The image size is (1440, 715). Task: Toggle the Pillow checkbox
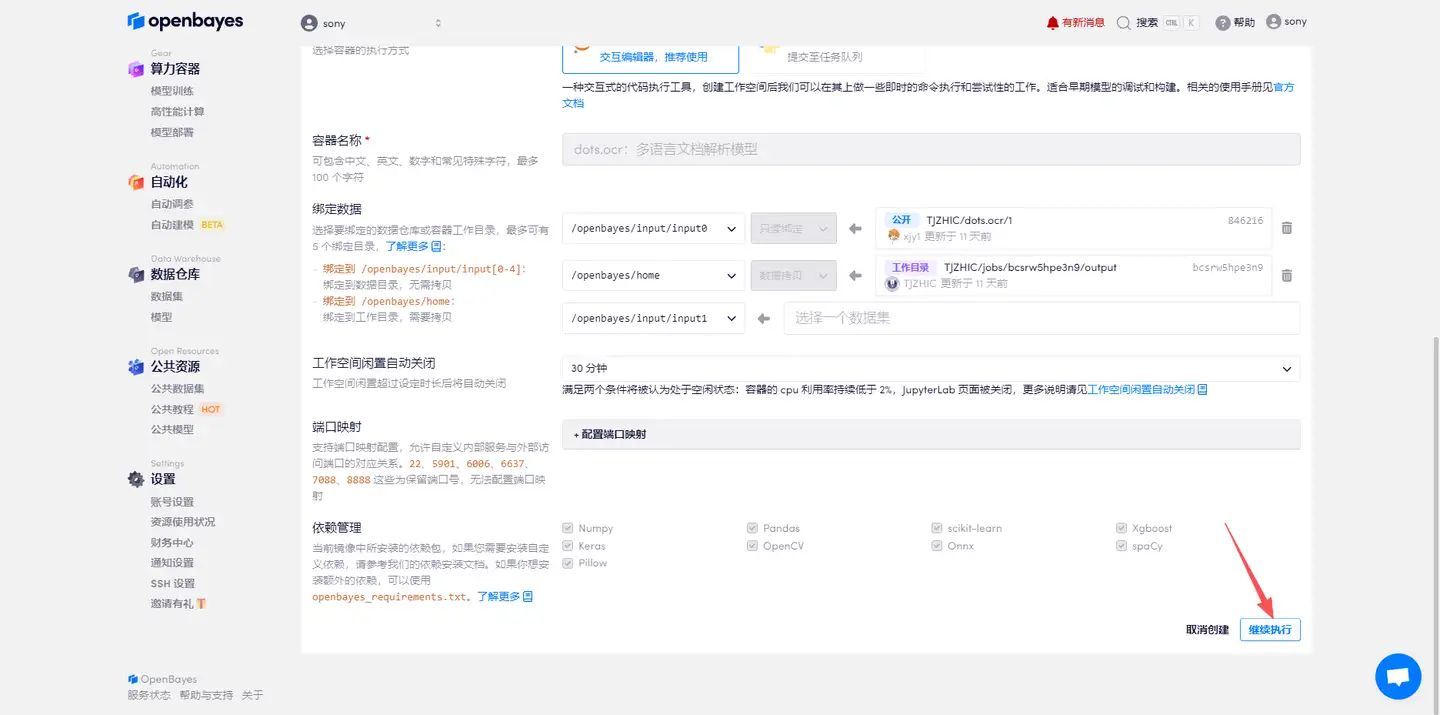coord(568,563)
